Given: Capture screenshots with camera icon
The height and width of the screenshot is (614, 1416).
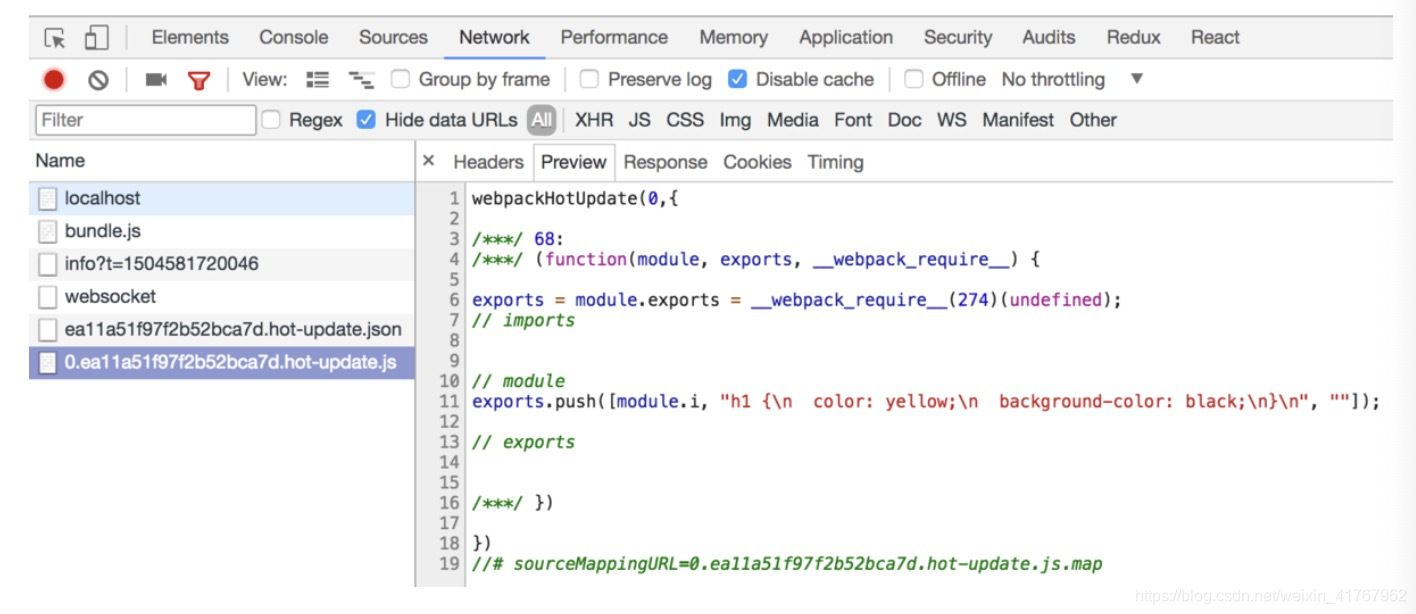Looking at the screenshot, I should (x=156, y=80).
